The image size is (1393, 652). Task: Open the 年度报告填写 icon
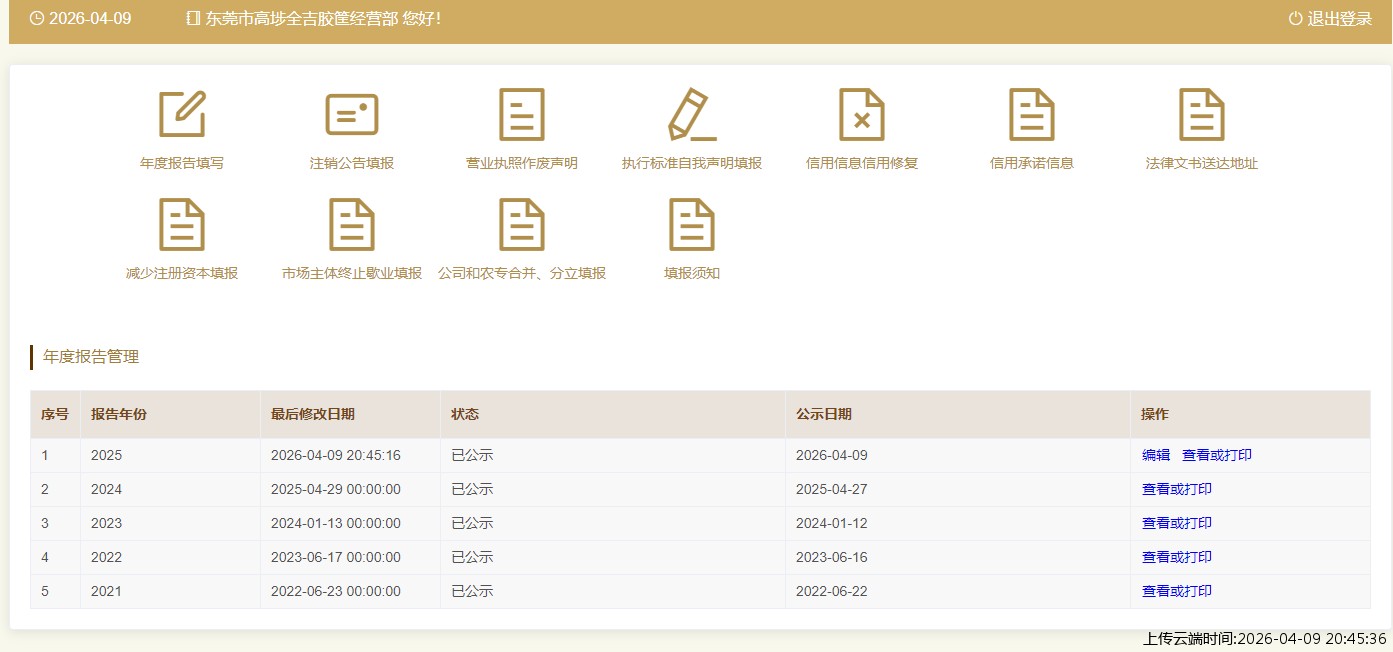click(182, 115)
